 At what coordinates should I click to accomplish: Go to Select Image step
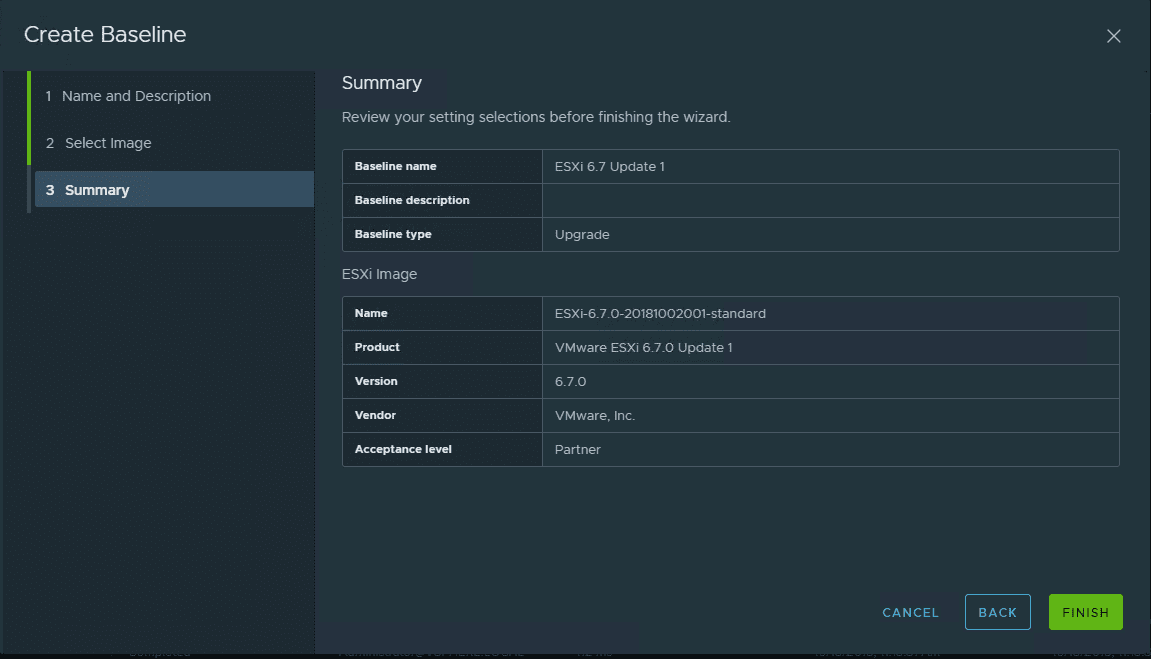[108, 143]
